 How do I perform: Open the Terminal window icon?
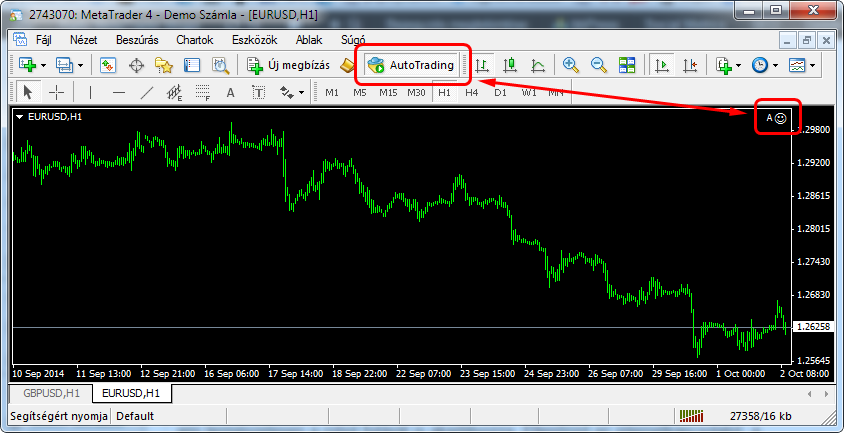click(x=192, y=66)
